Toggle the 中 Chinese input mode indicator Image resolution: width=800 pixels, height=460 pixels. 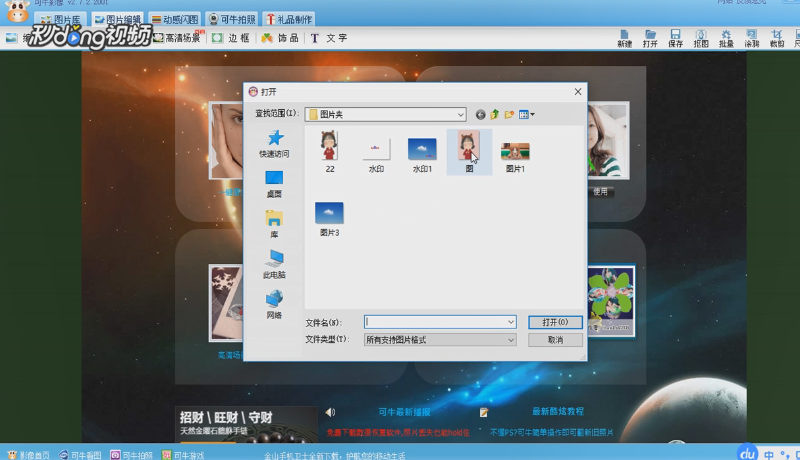pyautogui.click(x=769, y=454)
